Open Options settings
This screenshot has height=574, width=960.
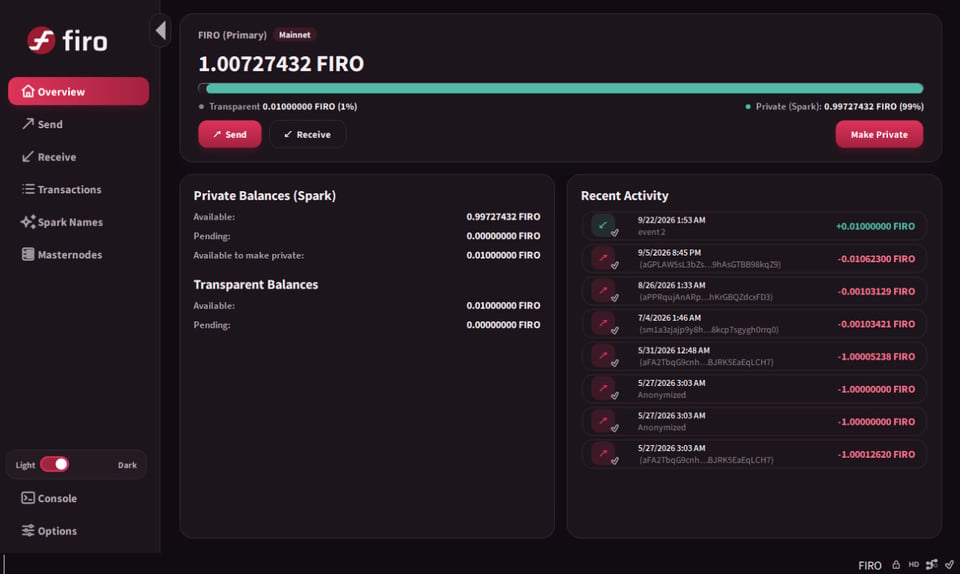tap(78, 531)
